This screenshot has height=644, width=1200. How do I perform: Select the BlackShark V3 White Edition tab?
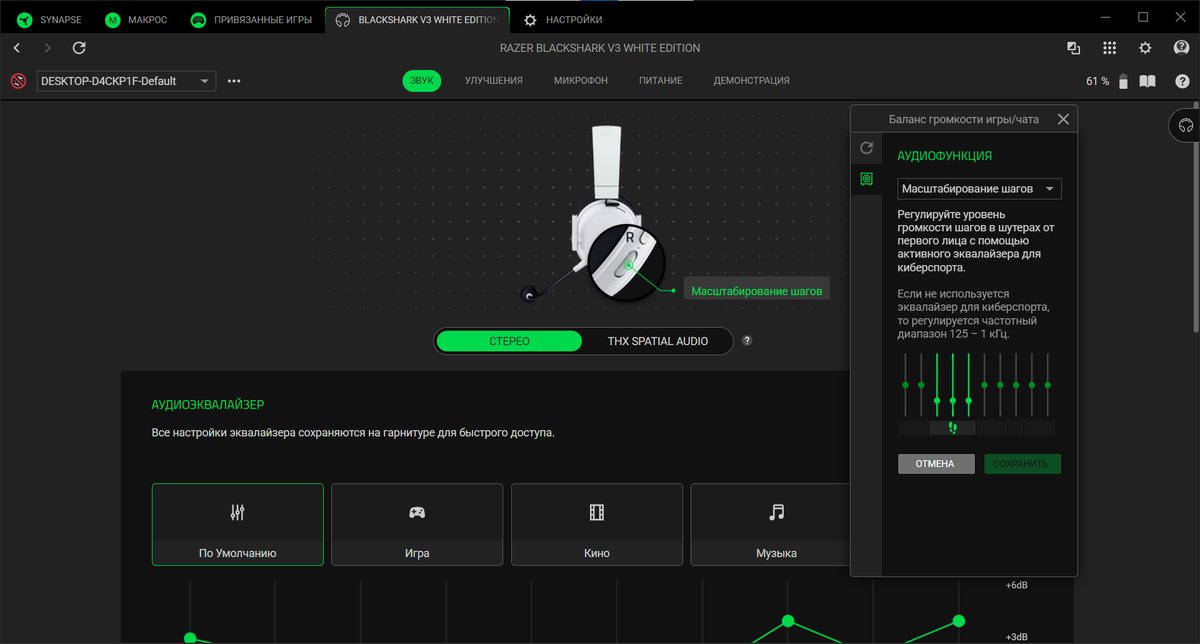[x=417, y=19]
